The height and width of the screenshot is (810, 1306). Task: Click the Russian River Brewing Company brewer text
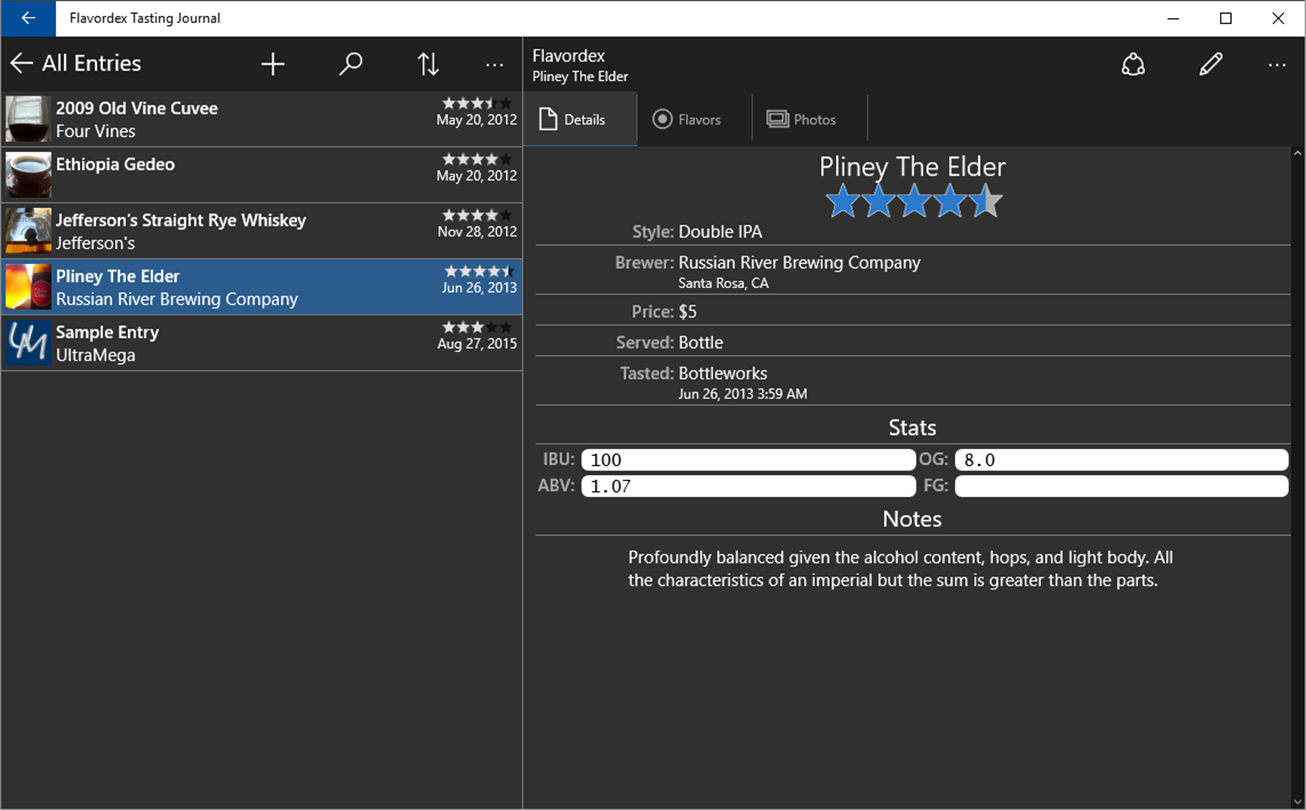point(799,262)
